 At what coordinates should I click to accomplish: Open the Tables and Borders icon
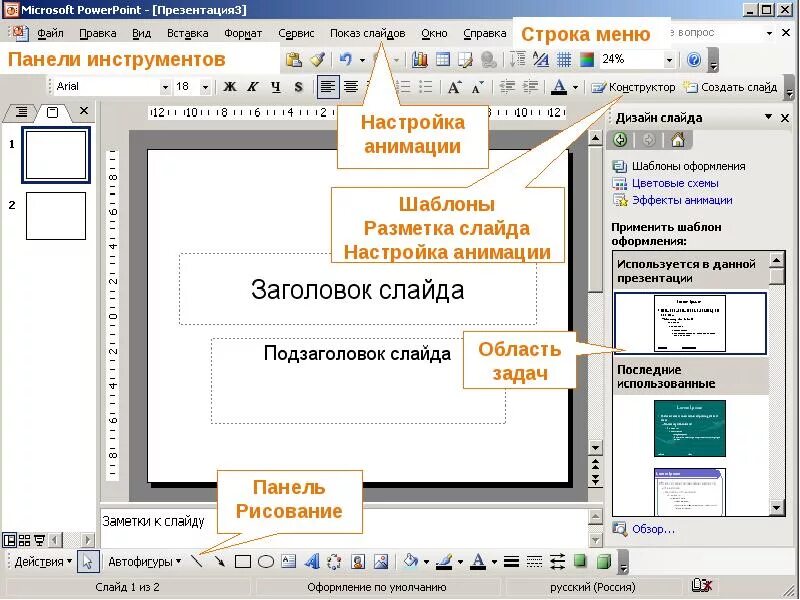coord(465,60)
